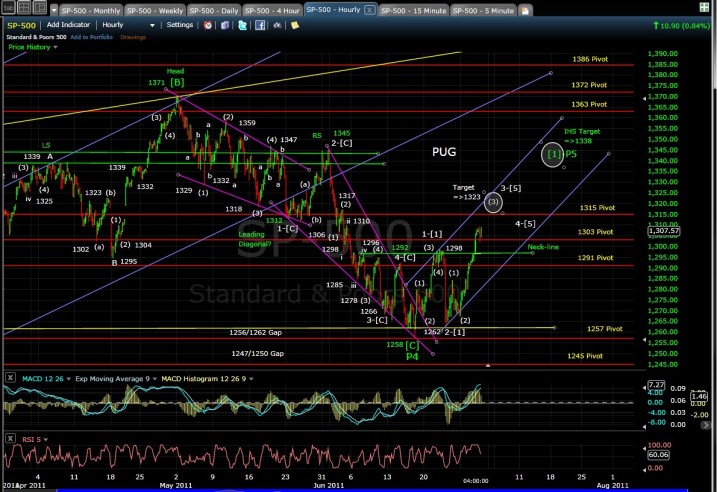Viewport: 717px width, 492px height.
Task: Click the 1315 Pivot label
Action: click(x=597, y=208)
